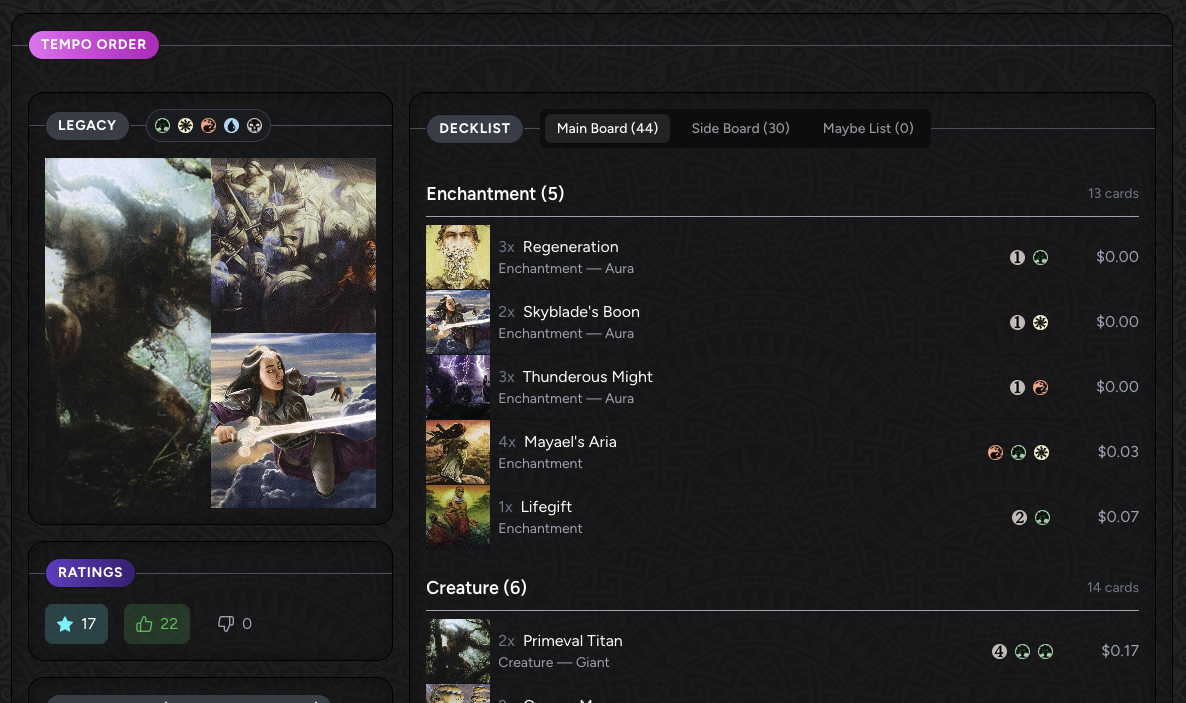
Task: Click the green mana symbol on Mayael's Aria
Action: click(1019, 453)
